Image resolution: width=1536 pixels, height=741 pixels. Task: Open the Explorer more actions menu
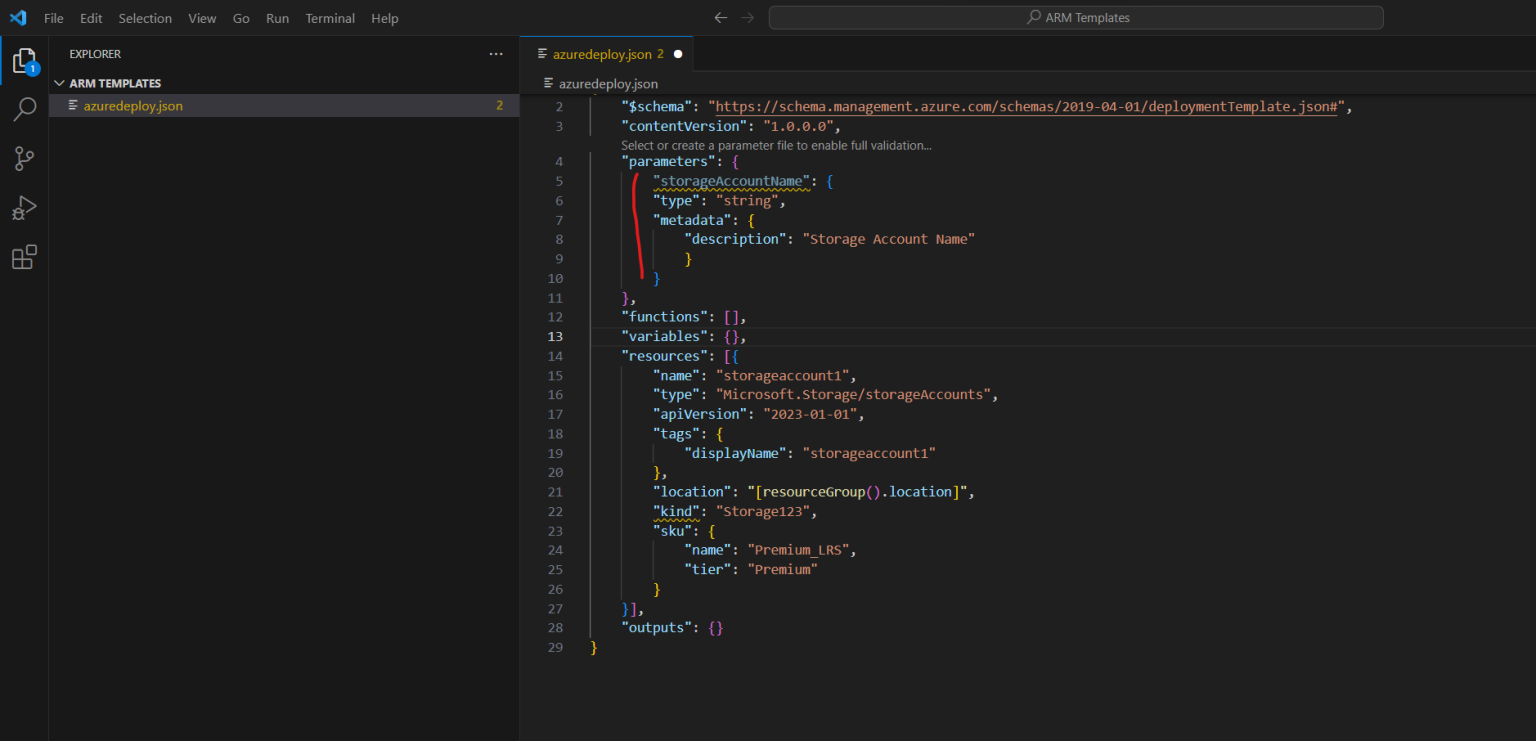(x=495, y=53)
